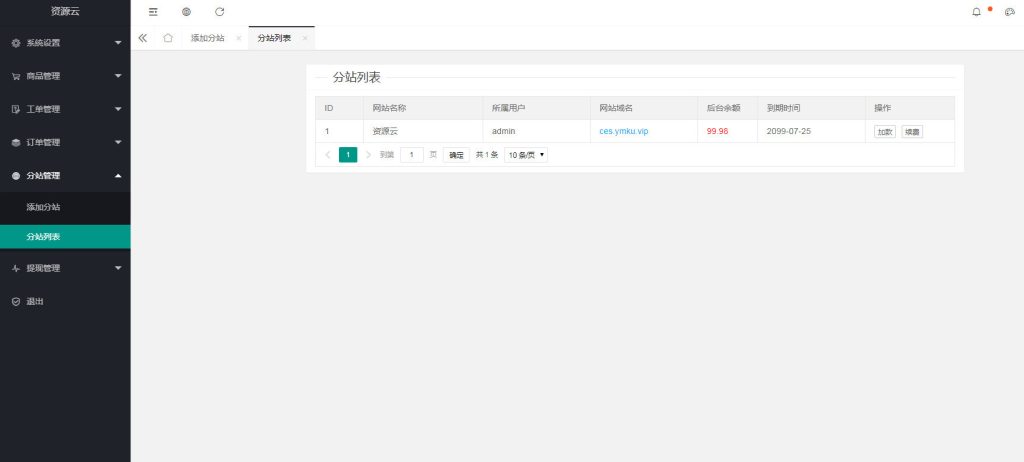Image resolution: width=1024 pixels, height=462 pixels.
Task: Click the 网站域名 column header
Action: (x=616, y=108)
